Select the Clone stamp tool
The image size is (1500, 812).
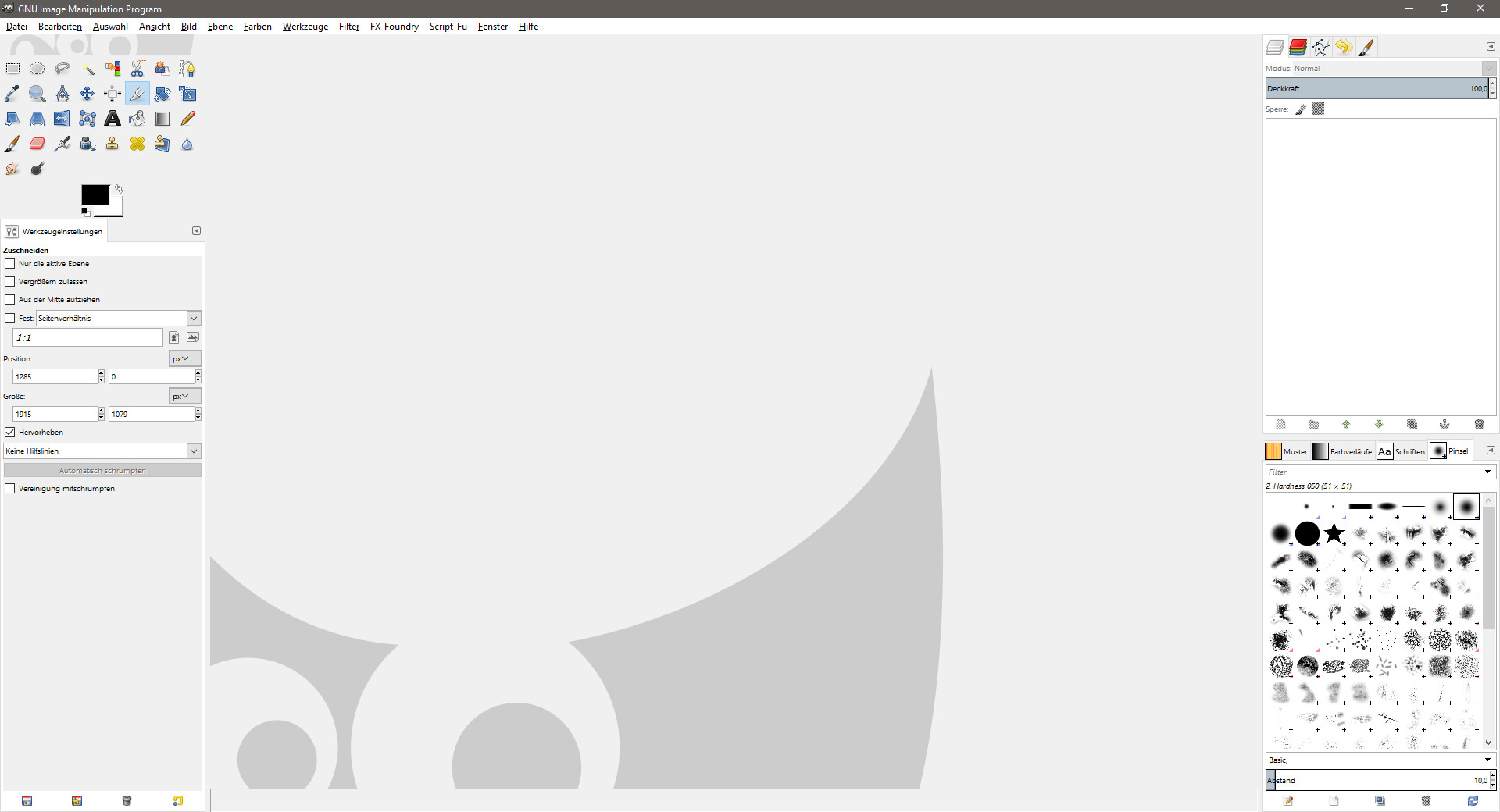click(112, 144)
